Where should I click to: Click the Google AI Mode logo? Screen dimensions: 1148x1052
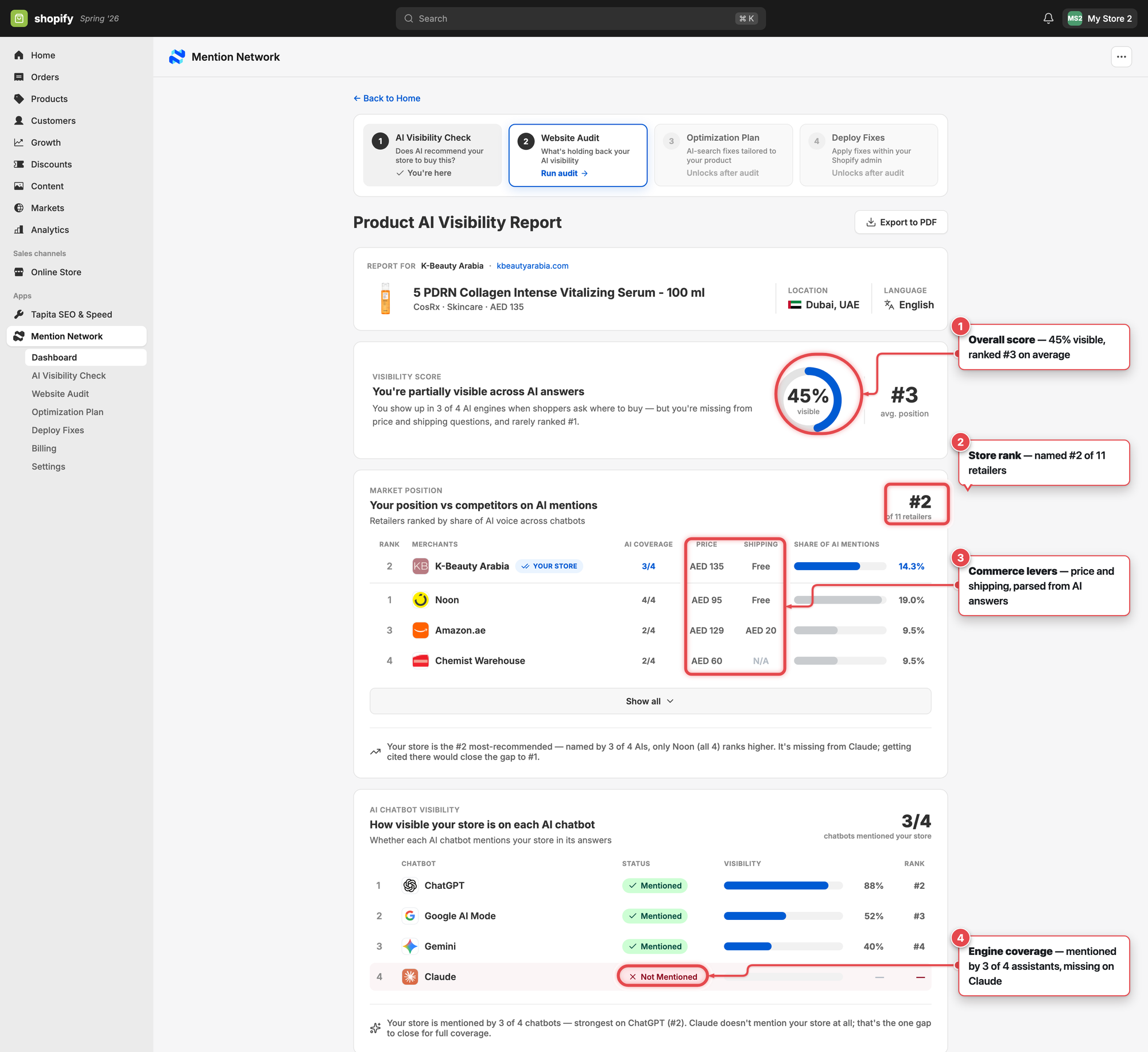(x=410, y=916)
